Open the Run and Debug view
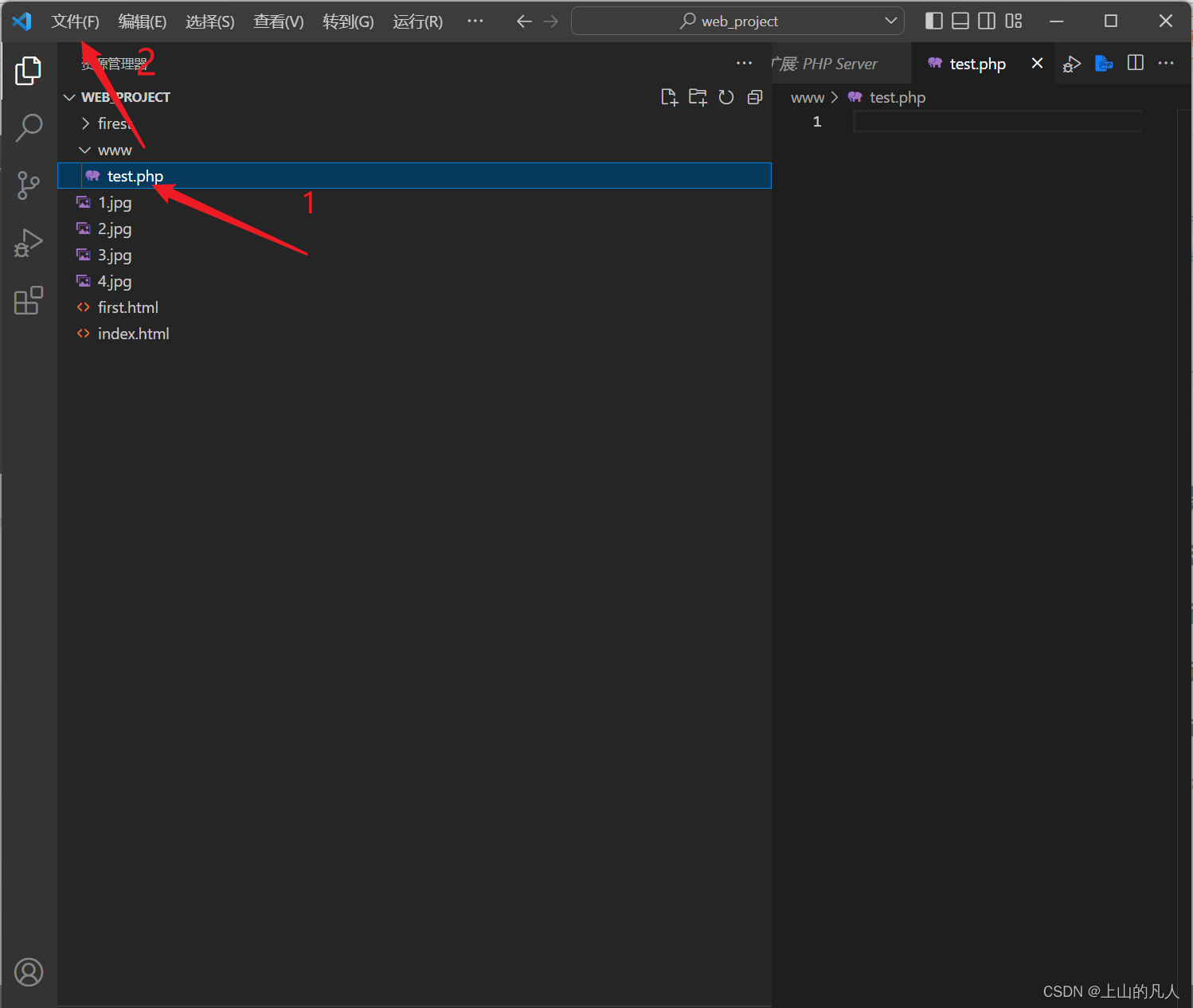 tap(29, 243)
